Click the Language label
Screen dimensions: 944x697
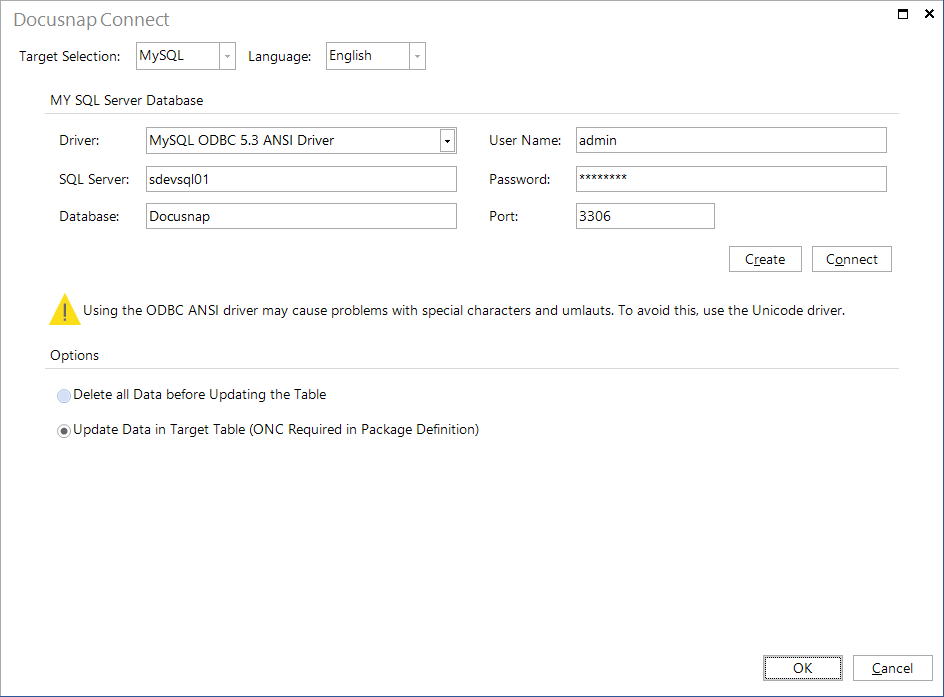click(x=279, y=57)
